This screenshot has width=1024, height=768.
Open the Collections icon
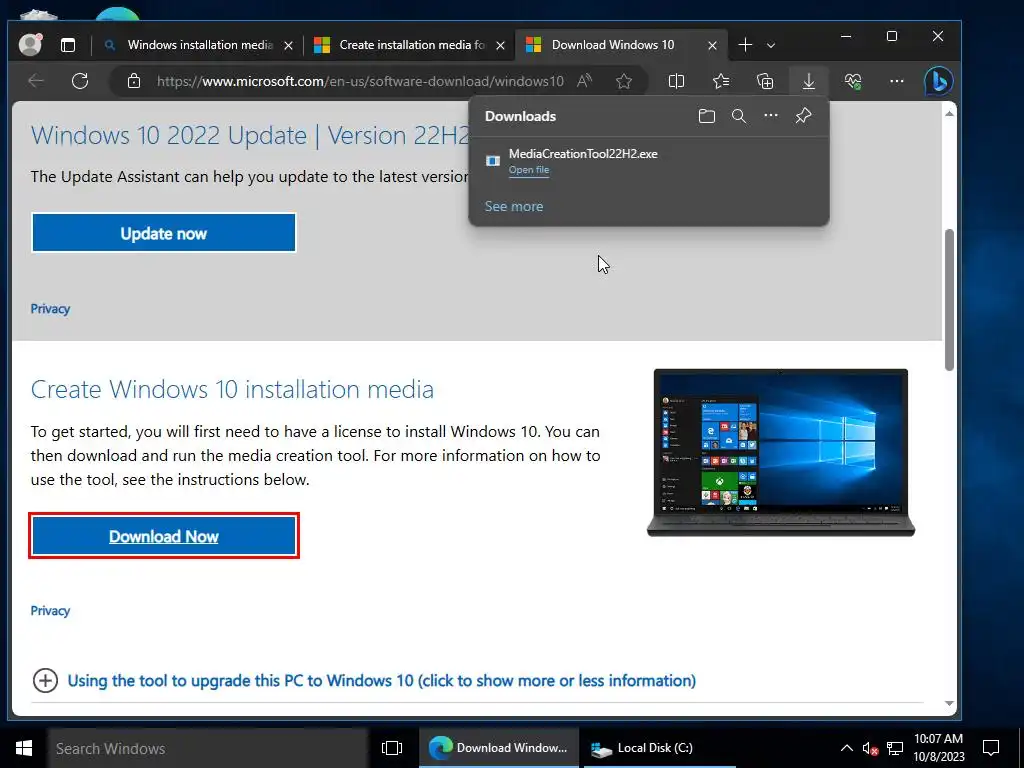(765, 81)
